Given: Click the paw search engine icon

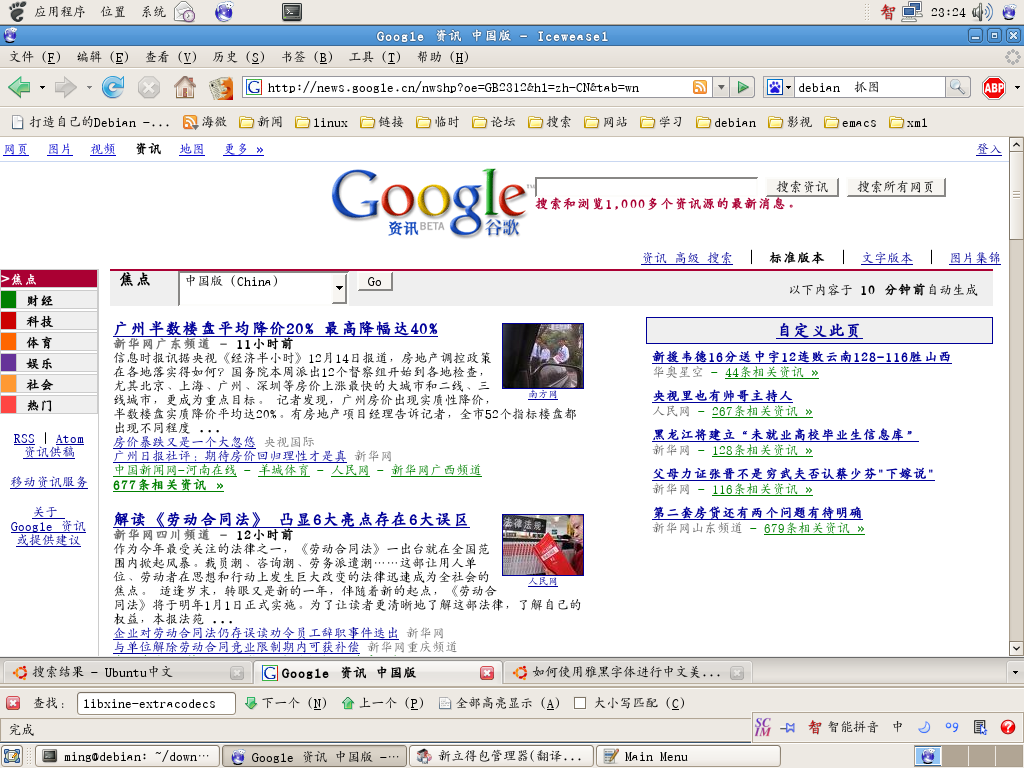Looking at the screenshot, I should coord(775,87).
